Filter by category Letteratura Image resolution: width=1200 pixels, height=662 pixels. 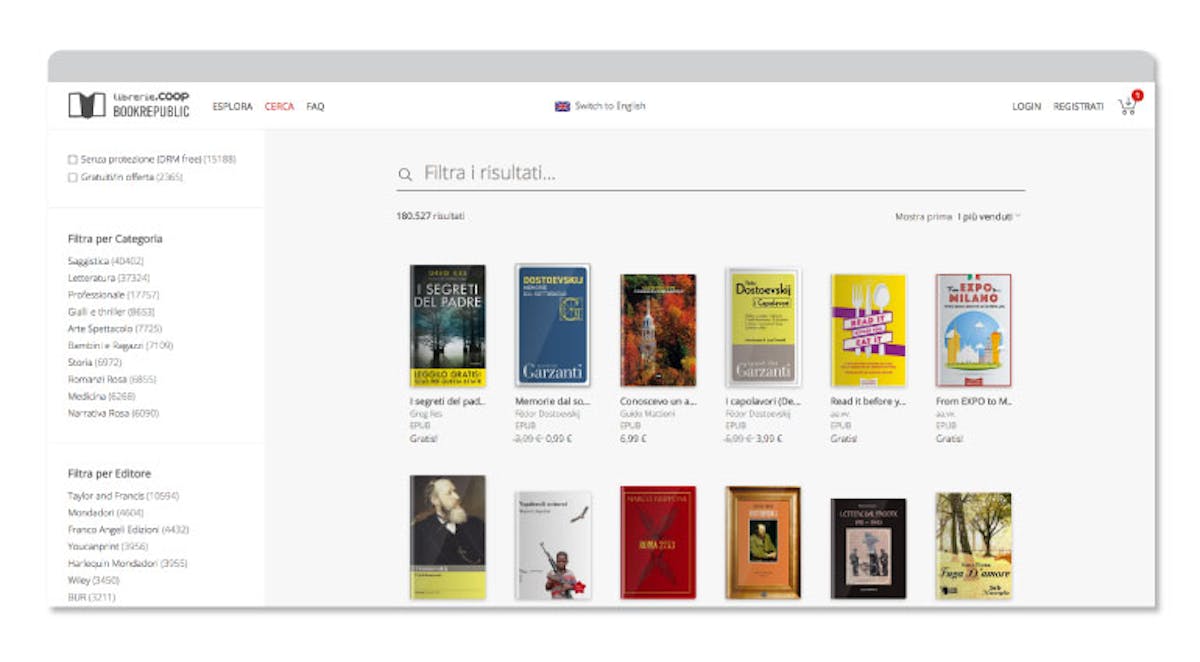pyautogui.click(x=109, y=278)
